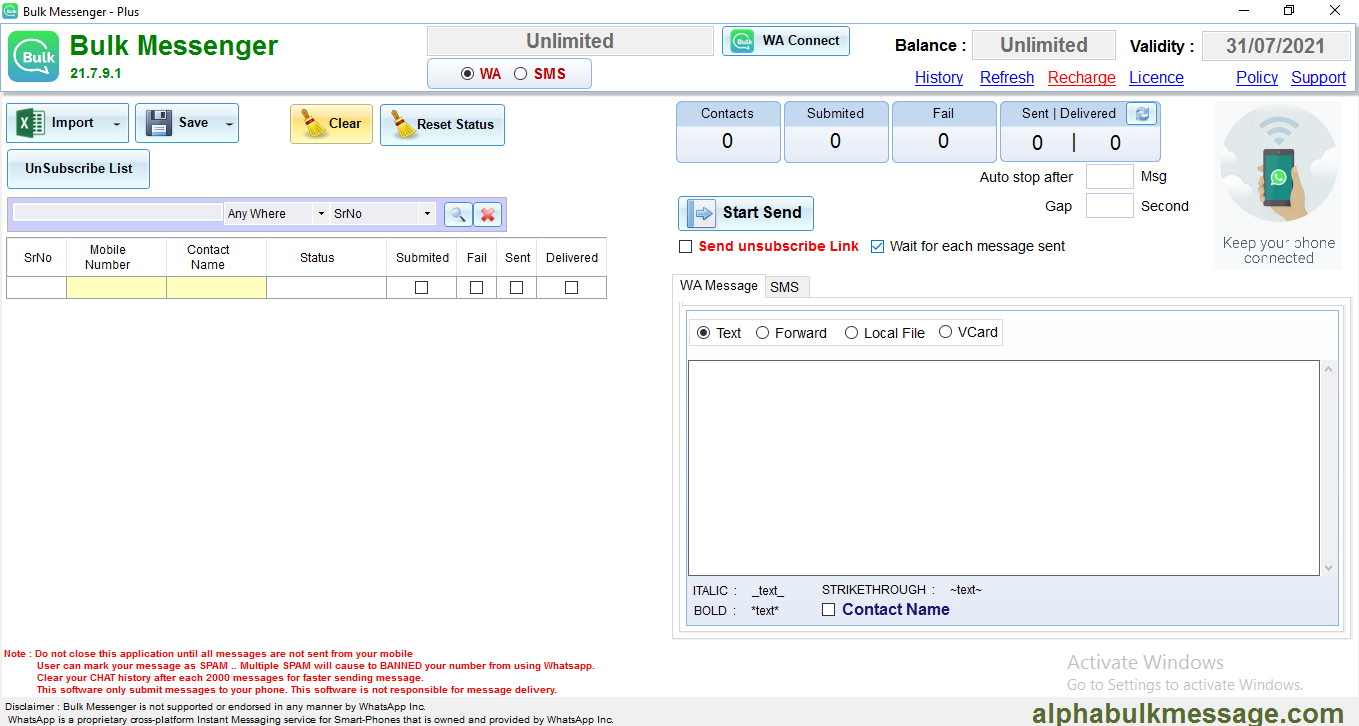Tick the Sent checkbox in the grid row
1359x726 pixels.
(x=517, y=288)
